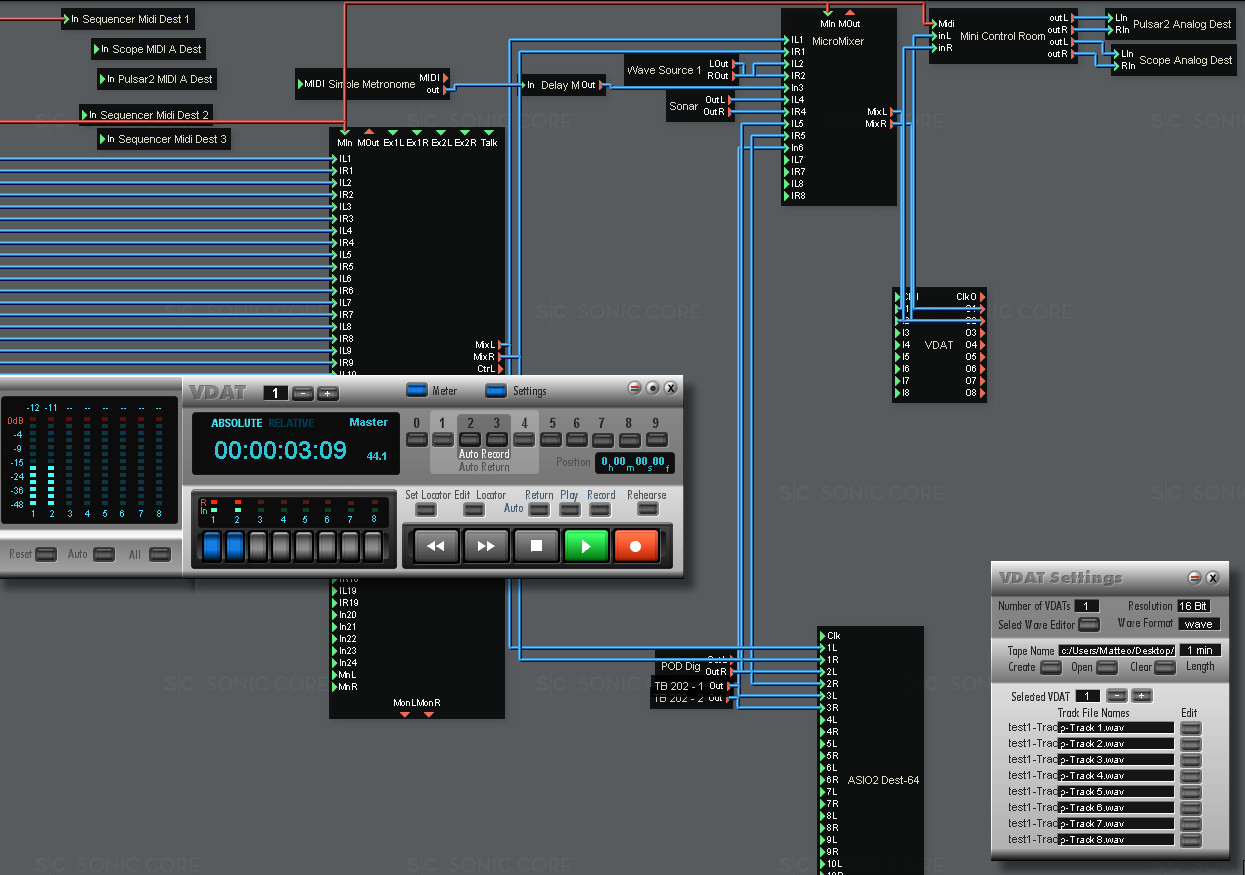Stop the VDAT tape transport
This screenshot has height=875, width=1245.
[536, 546]
